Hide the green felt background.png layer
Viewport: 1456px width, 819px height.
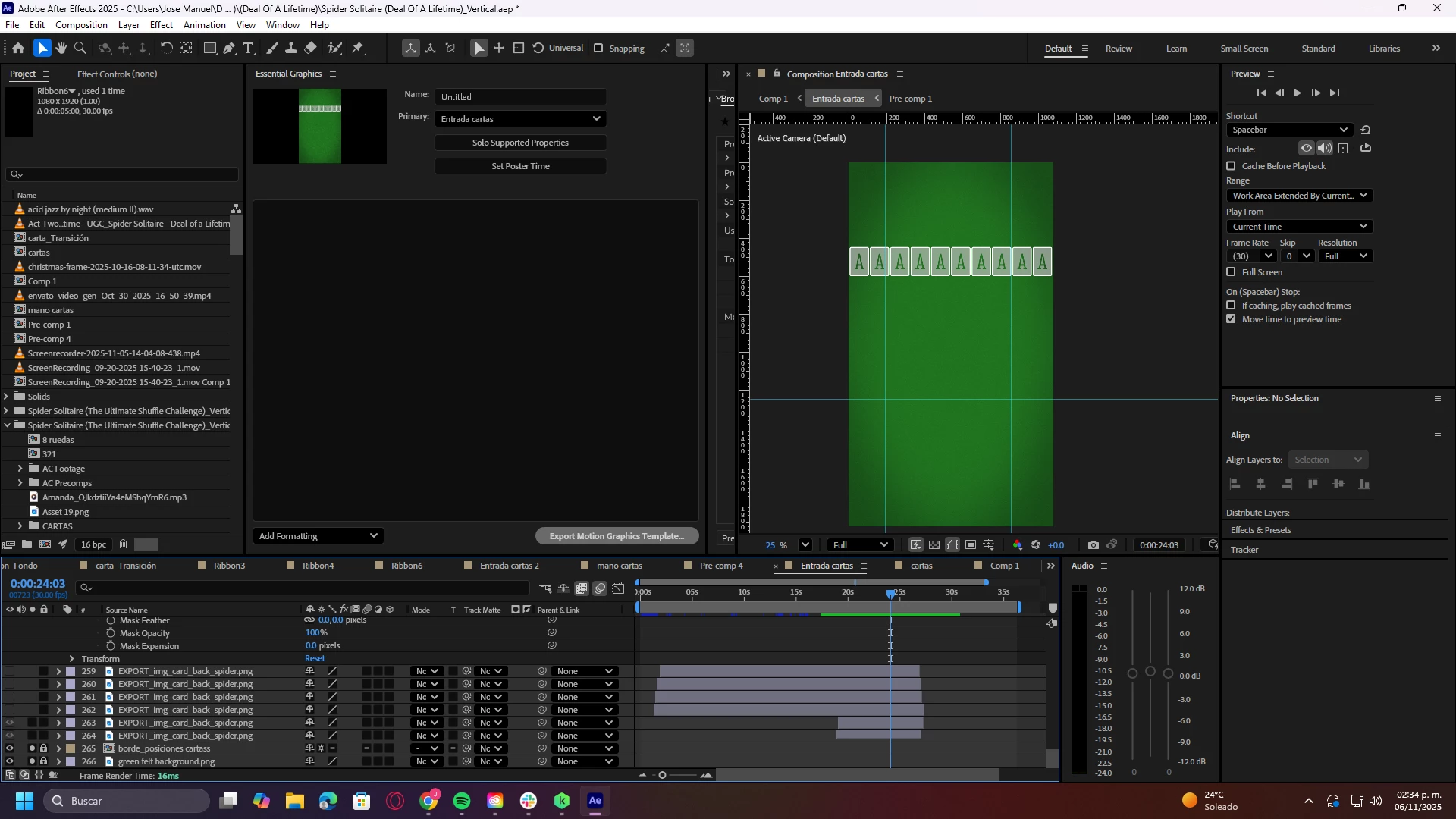[9, 761]
